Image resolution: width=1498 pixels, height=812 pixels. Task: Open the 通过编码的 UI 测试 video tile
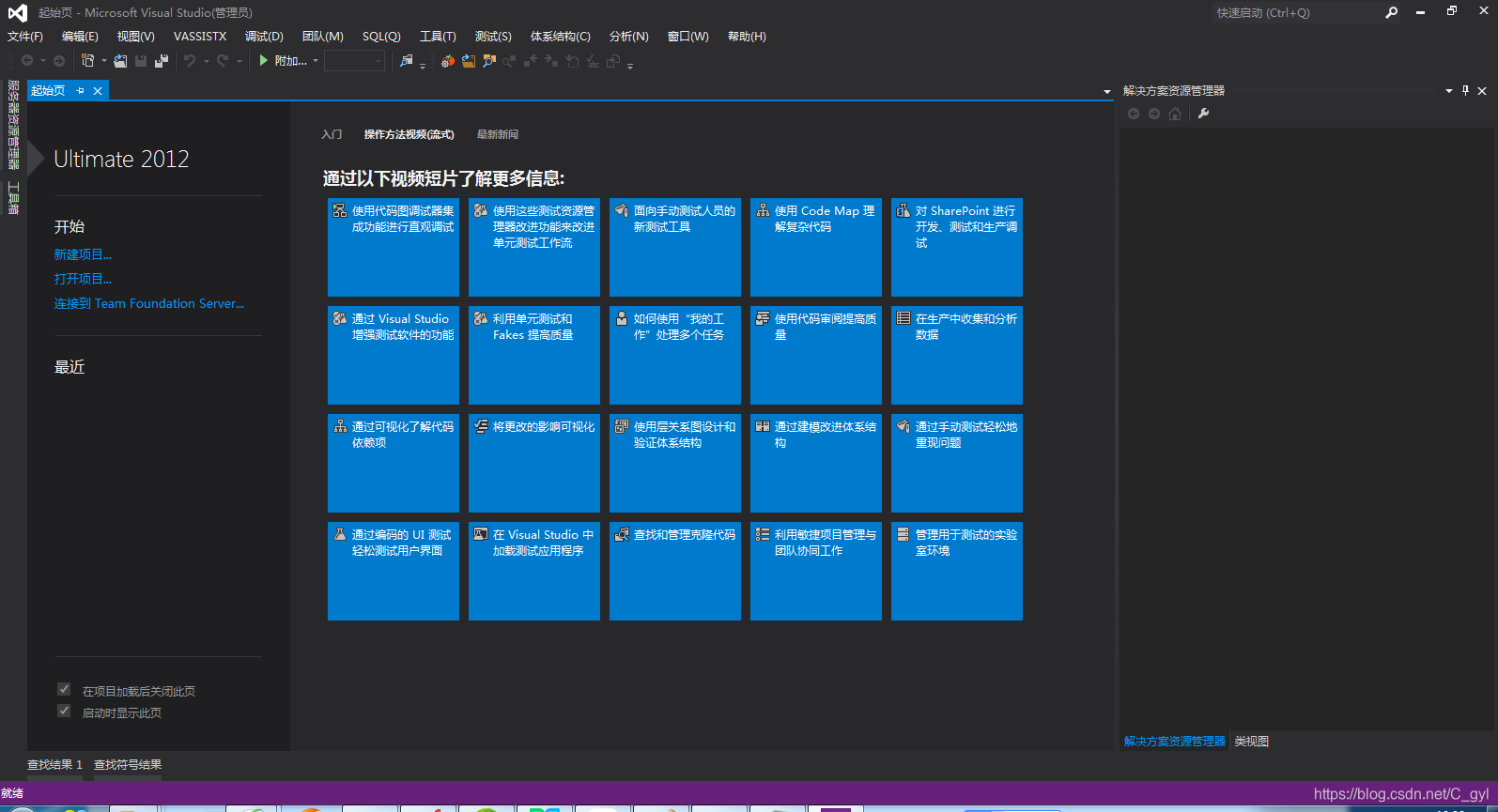pos(394,571)
